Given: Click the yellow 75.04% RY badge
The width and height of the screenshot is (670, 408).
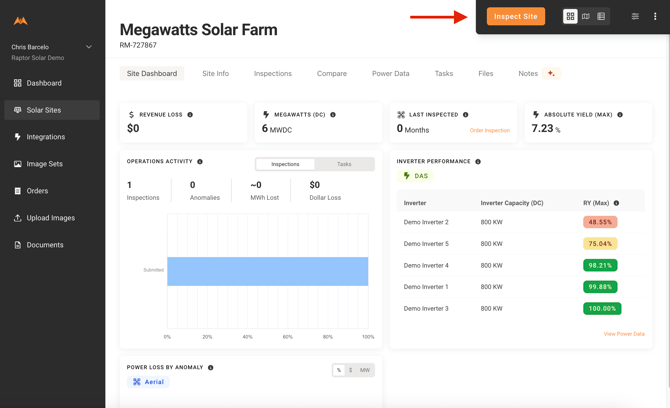Looking at the screenshot, I should pyautogui.click(x=600, y=244).
